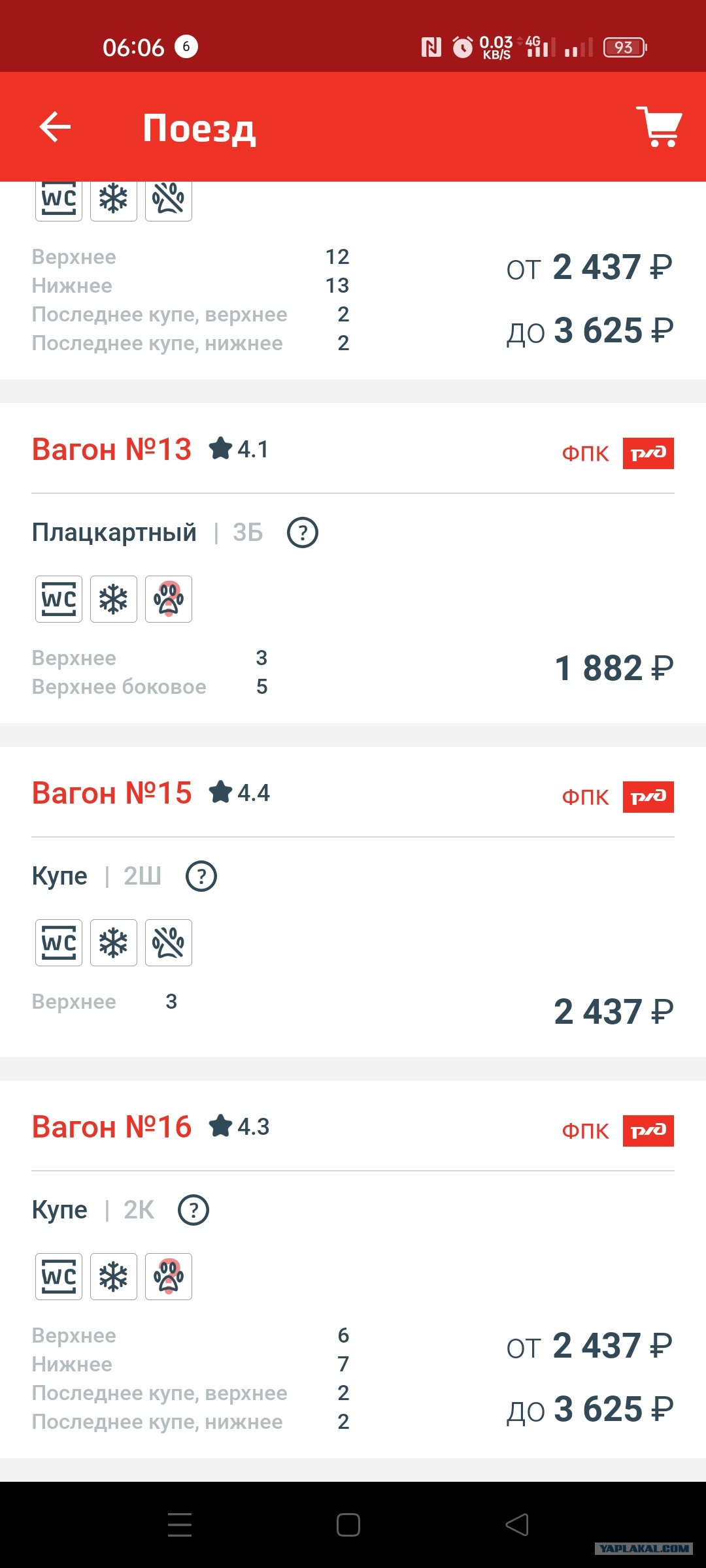
Task: Tap air conditioning snowflake in Вагон №15
Action: pyautogui.click(x=114, y=943)
